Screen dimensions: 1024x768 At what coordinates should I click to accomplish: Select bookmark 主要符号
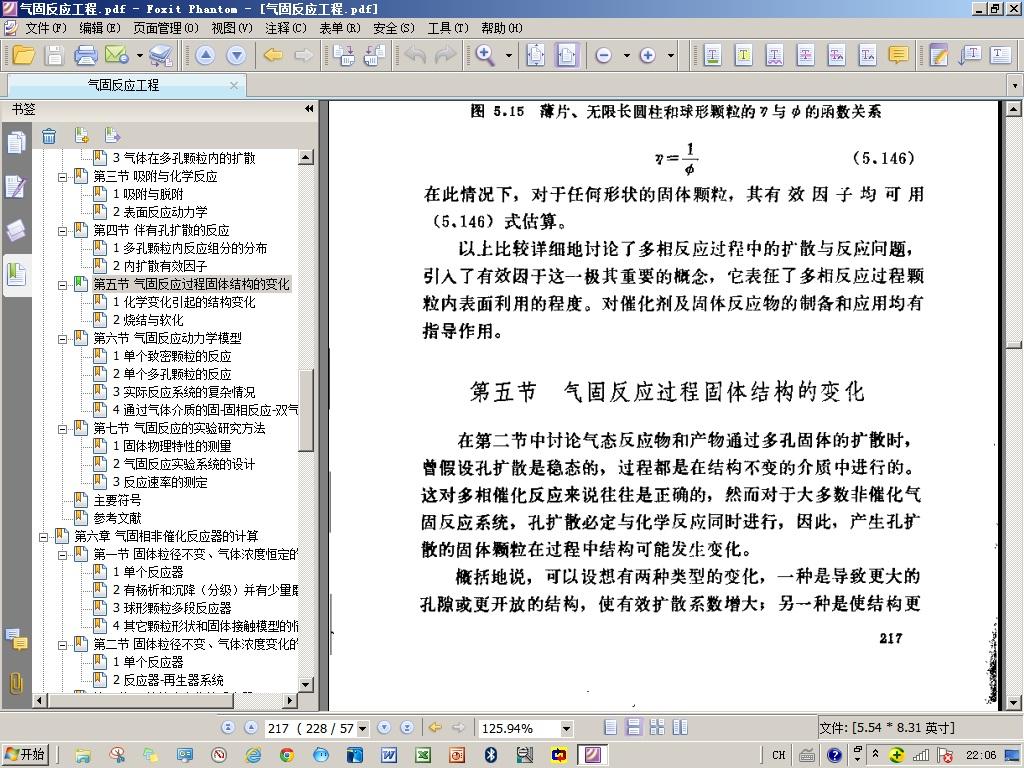[117, 500]
